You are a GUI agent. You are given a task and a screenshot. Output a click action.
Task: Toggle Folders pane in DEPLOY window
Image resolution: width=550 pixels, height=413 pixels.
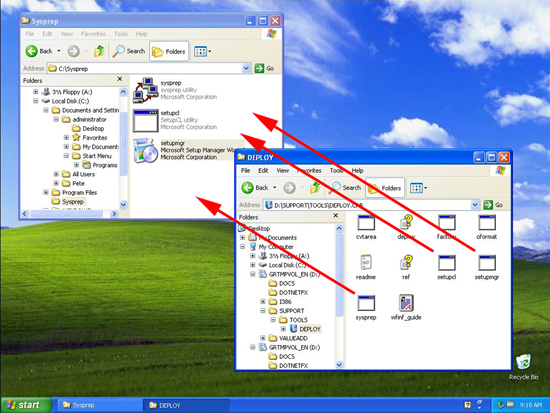pyautogui.click(x=385, y=188)
